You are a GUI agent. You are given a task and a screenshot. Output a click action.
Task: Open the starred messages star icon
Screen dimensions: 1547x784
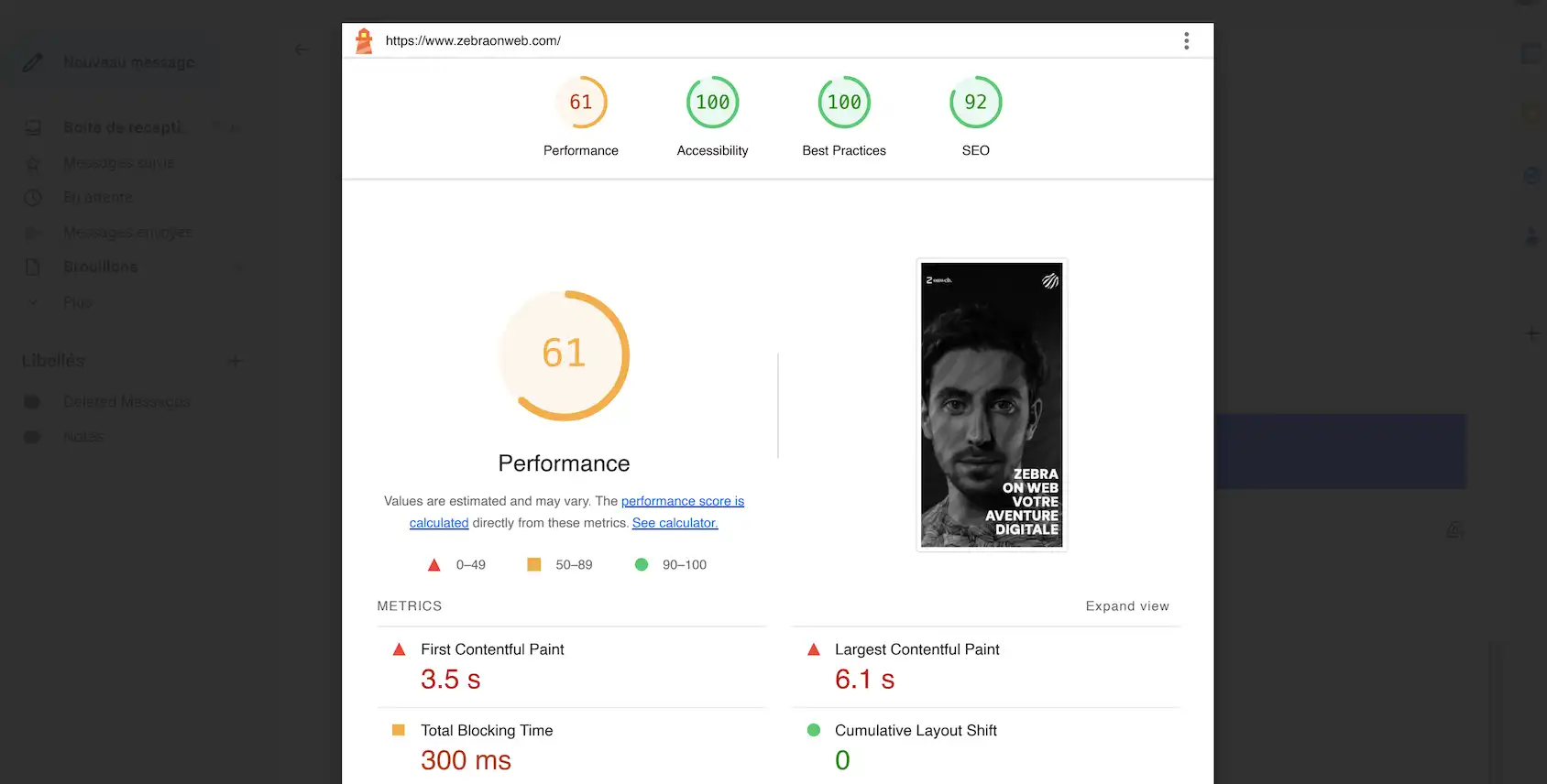(x=33, y=163)
